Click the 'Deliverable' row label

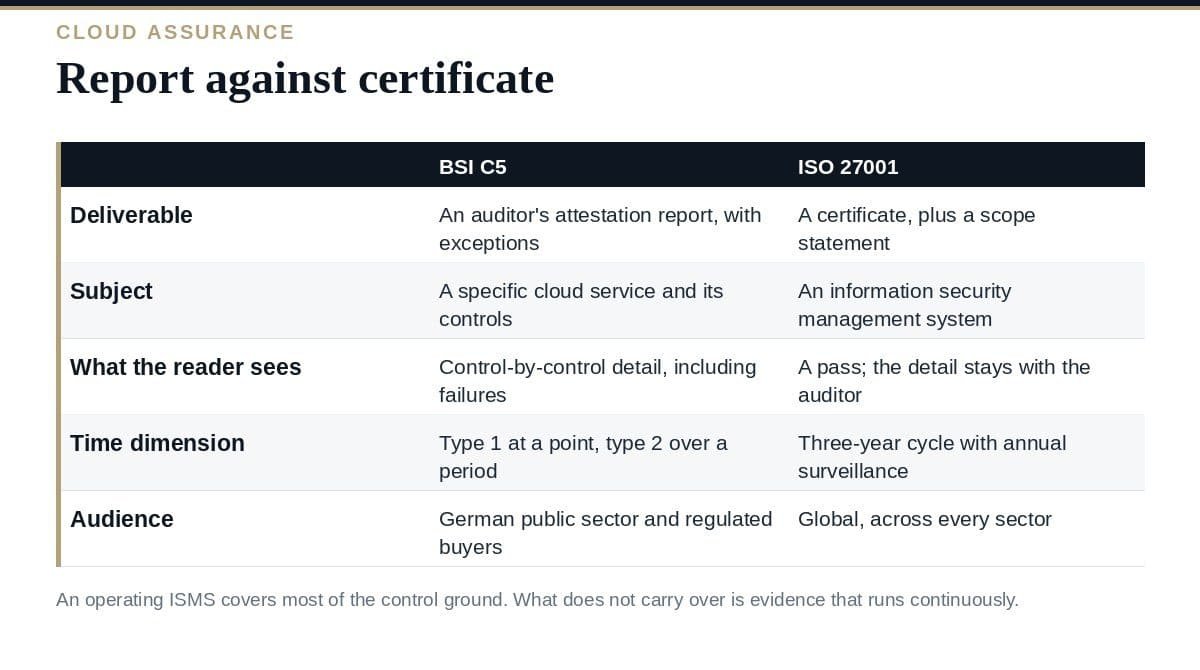coord(131,215)
